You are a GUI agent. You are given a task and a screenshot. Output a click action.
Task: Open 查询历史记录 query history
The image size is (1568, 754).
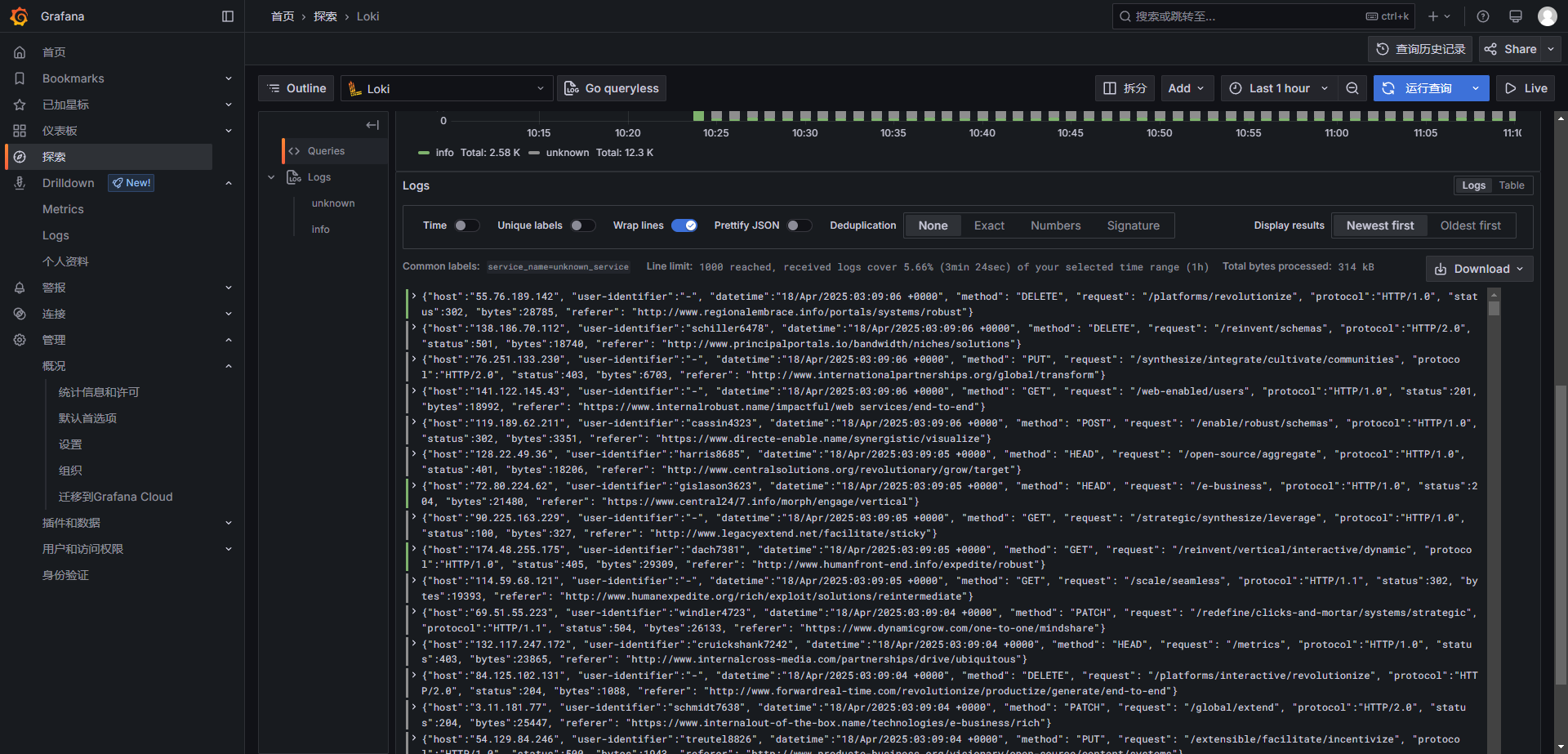[1420, 49]
